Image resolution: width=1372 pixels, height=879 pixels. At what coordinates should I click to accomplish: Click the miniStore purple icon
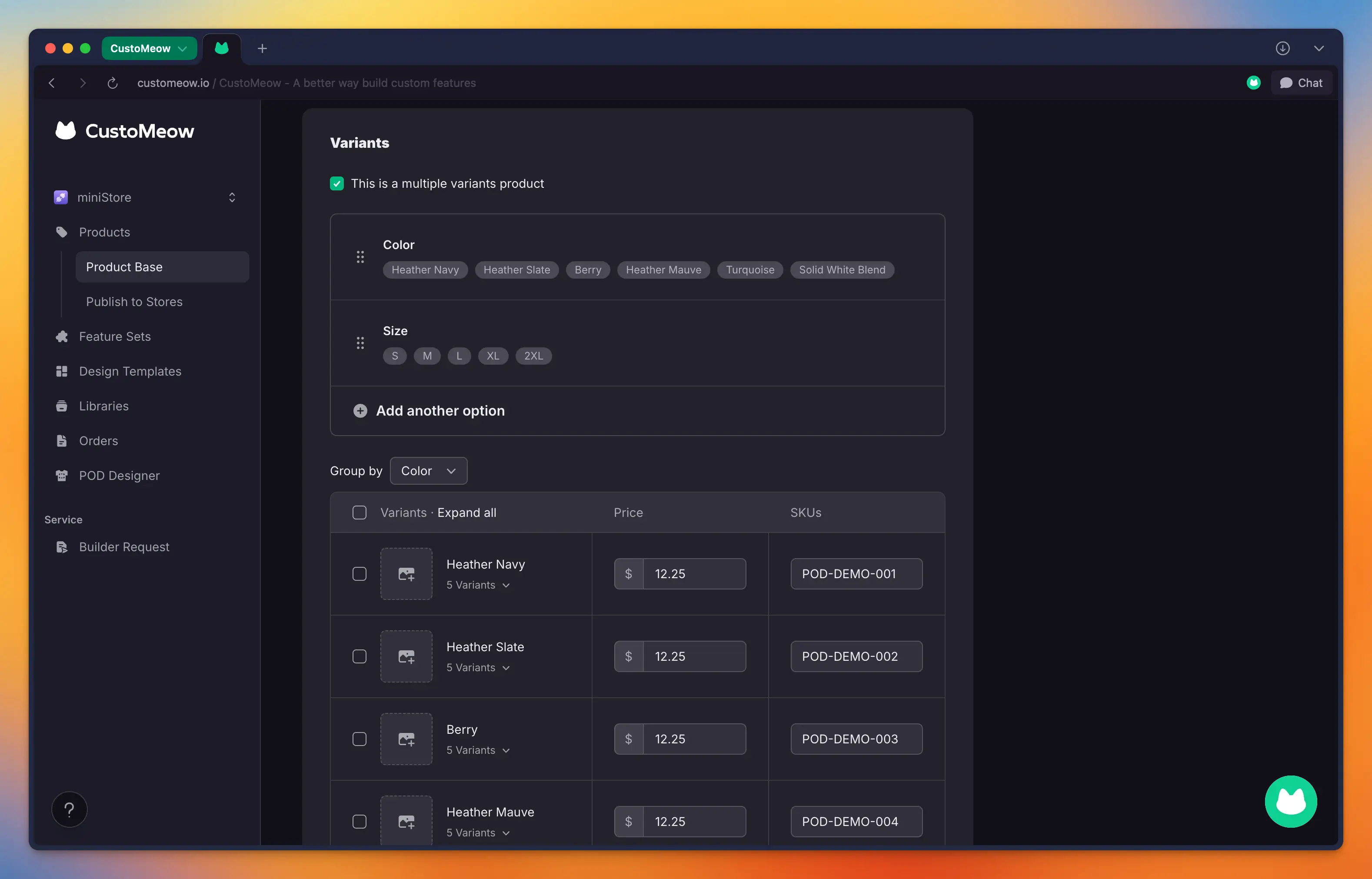tap(60, 197)
